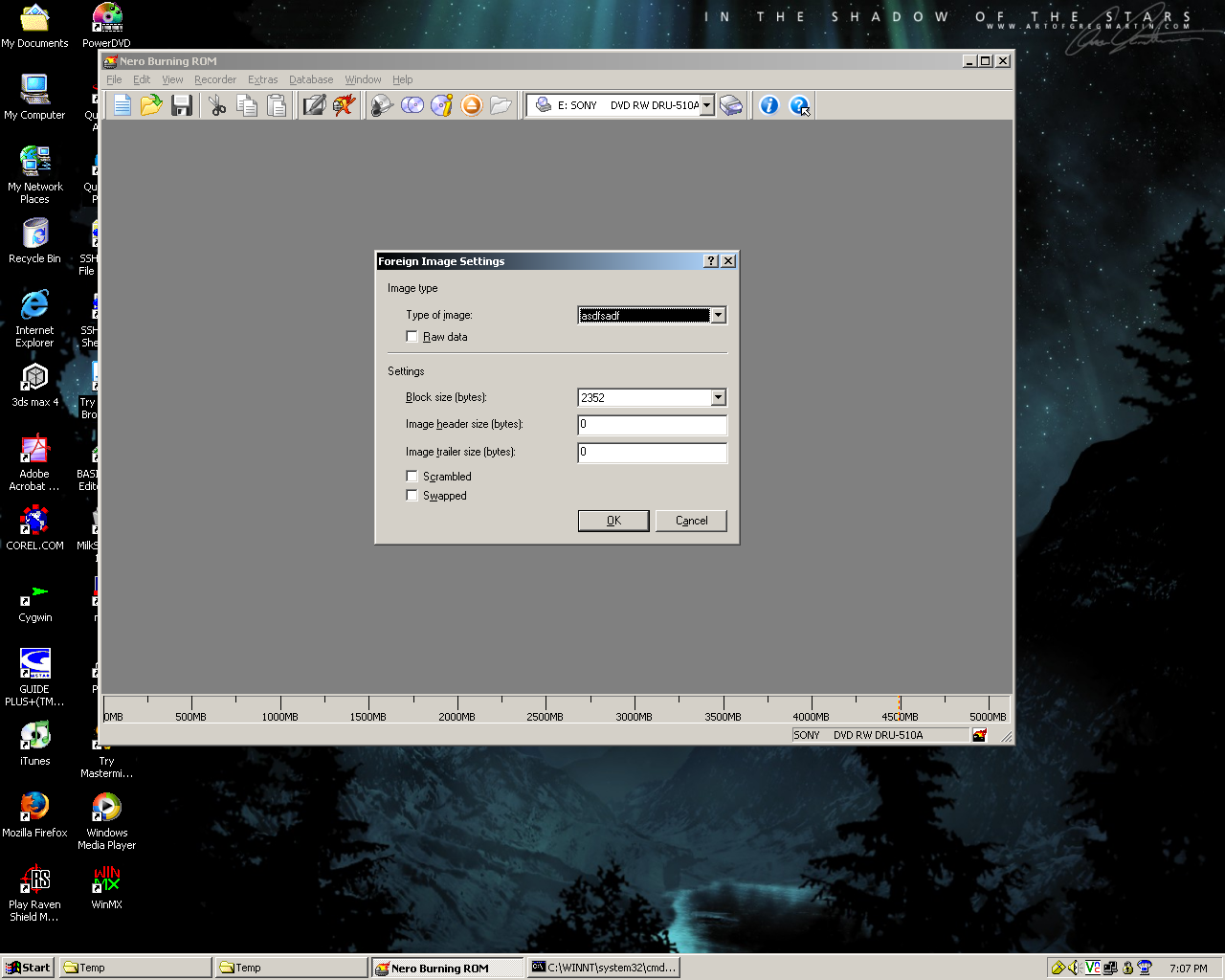Click the 7:07 PM taskbar clock
Screen dimensions: 1225x980
[x=1188, y=969]
